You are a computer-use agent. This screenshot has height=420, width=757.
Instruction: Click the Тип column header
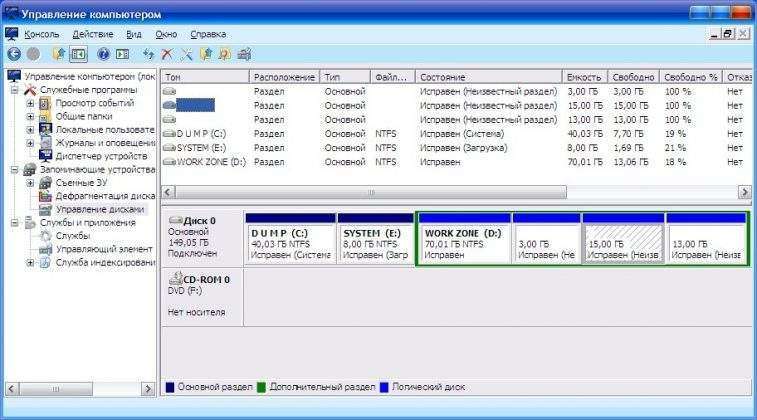pos(345,77)
